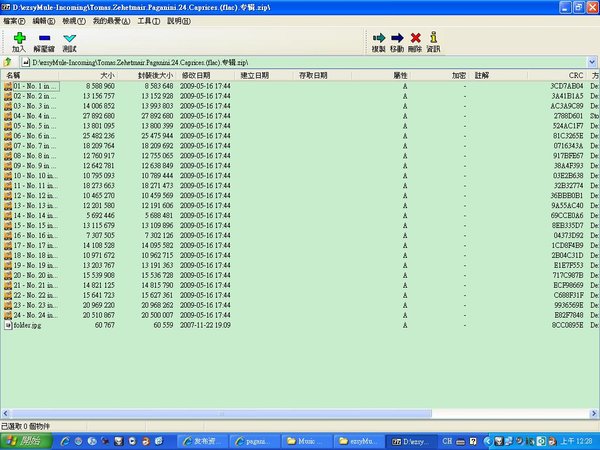Switch to the 'ezsyMu...' folder taskbar button
Screen dimensions: 600x450
(358, 441)
